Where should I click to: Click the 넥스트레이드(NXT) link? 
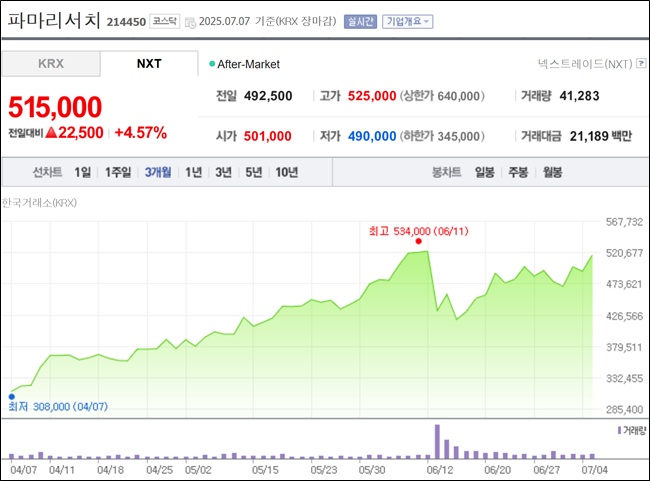click(x=585, y=63)
